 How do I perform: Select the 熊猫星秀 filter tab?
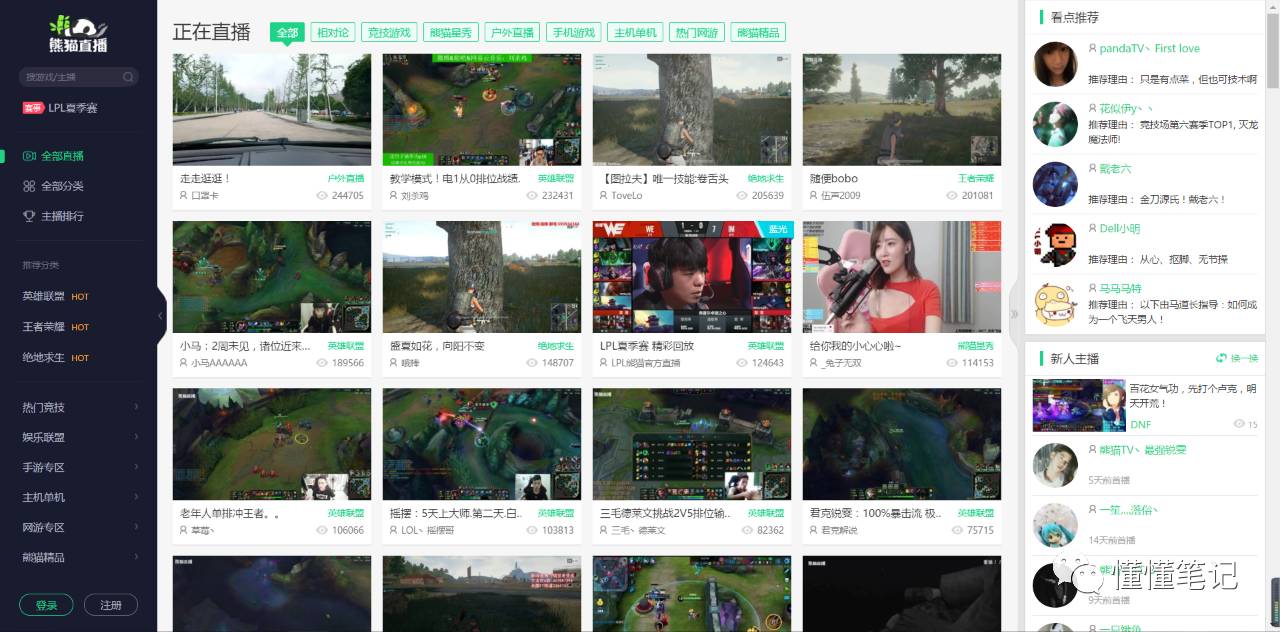451,32
